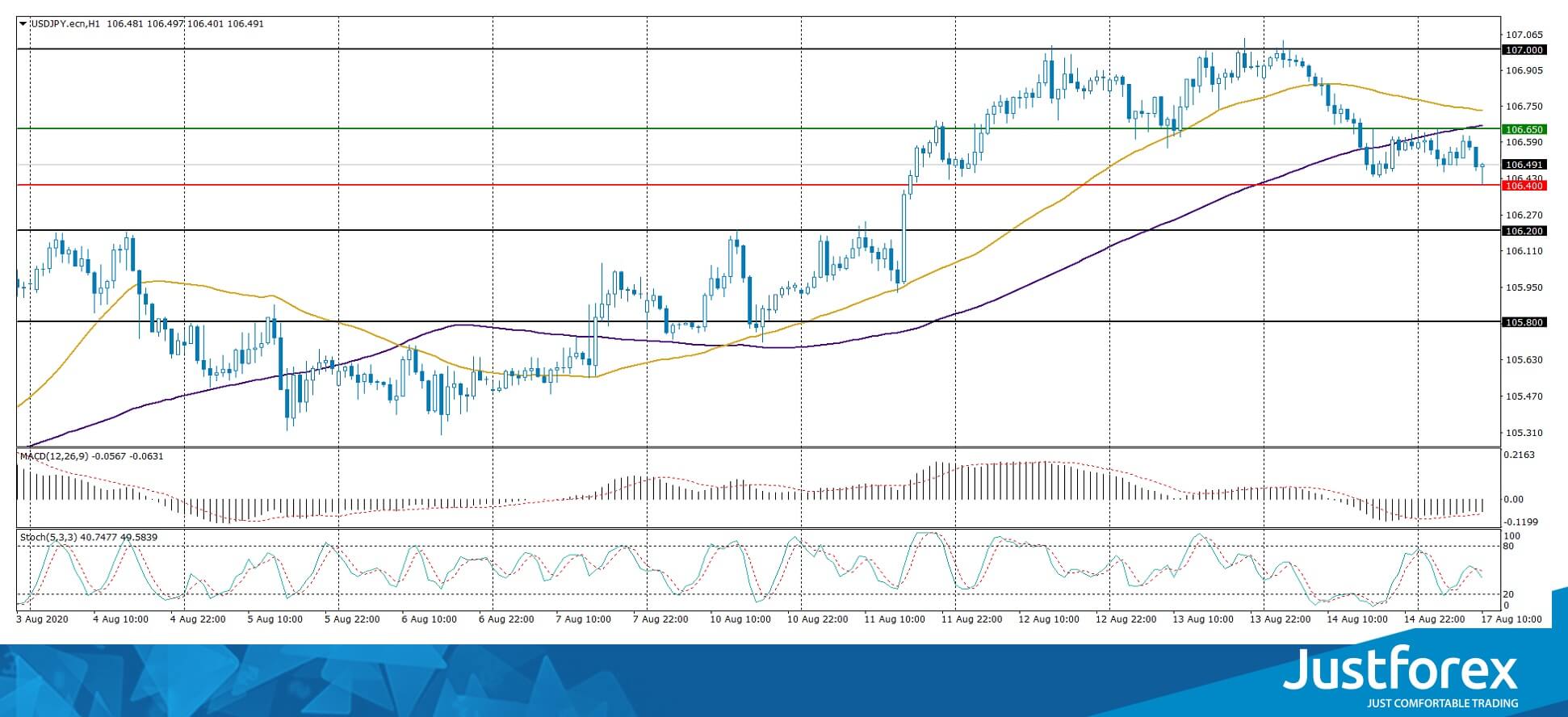Click the 5 Aug 10:00 time label
This screenshot has height=717, width=1568.
coord(275,619)
